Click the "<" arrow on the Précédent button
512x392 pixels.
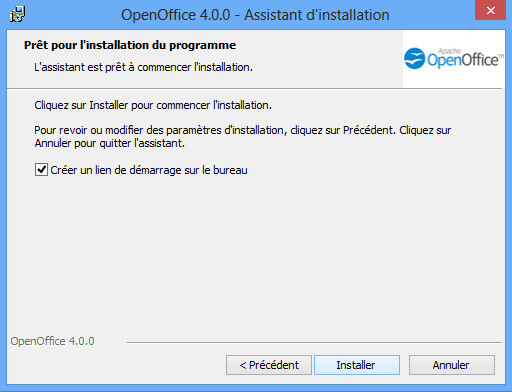(243, 365)
